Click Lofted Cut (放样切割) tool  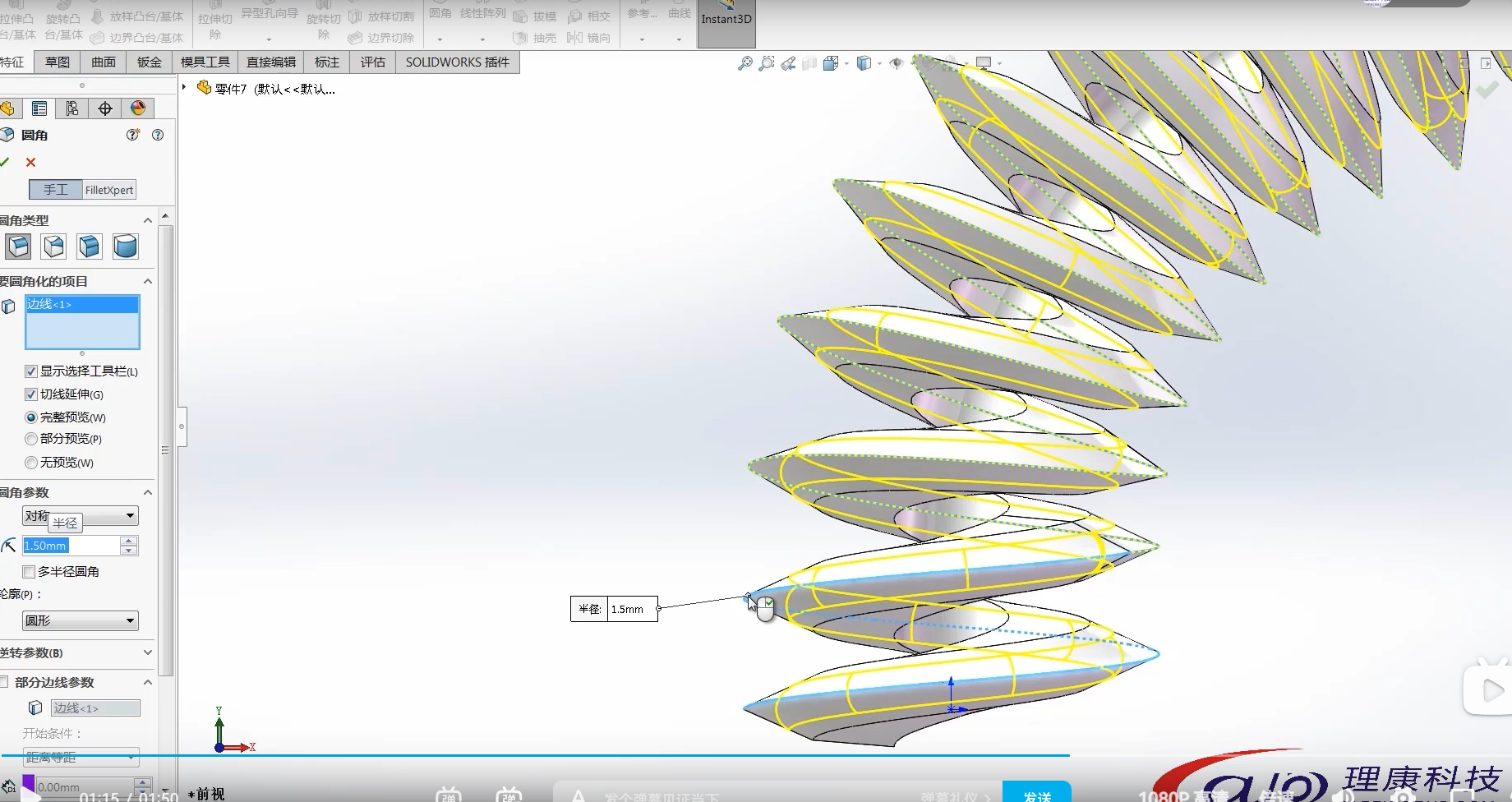point(382,16)
